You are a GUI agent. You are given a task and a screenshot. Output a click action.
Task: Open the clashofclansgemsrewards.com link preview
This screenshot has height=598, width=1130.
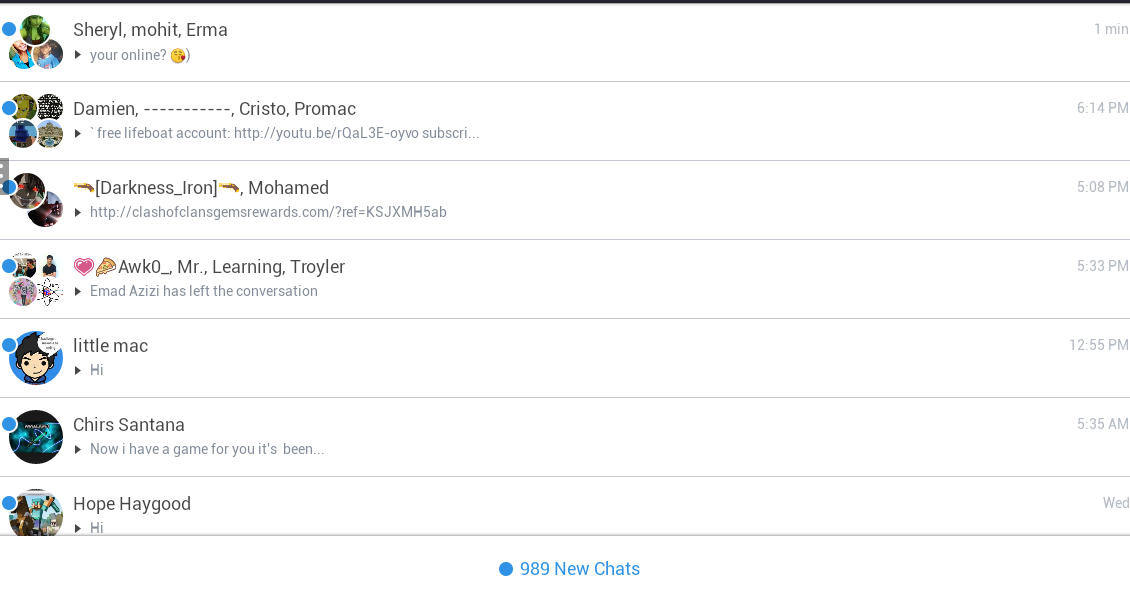click(268, 212)
